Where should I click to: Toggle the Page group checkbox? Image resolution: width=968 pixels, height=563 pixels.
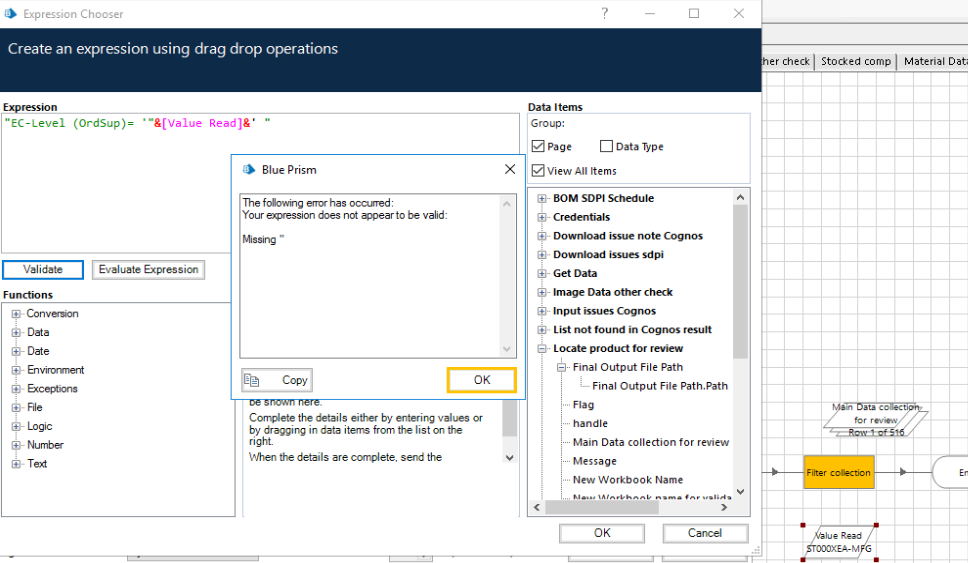(539, 147)
